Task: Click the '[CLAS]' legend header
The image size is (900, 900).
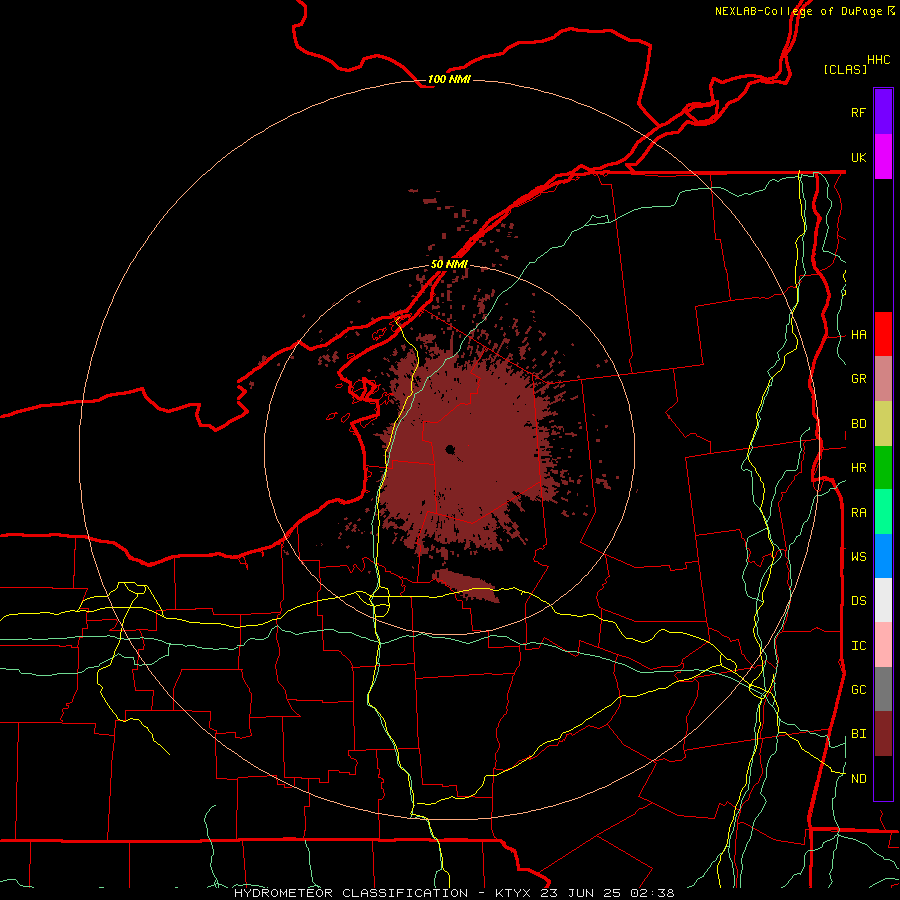Action: pyautogui.click(x=845, y=69)
